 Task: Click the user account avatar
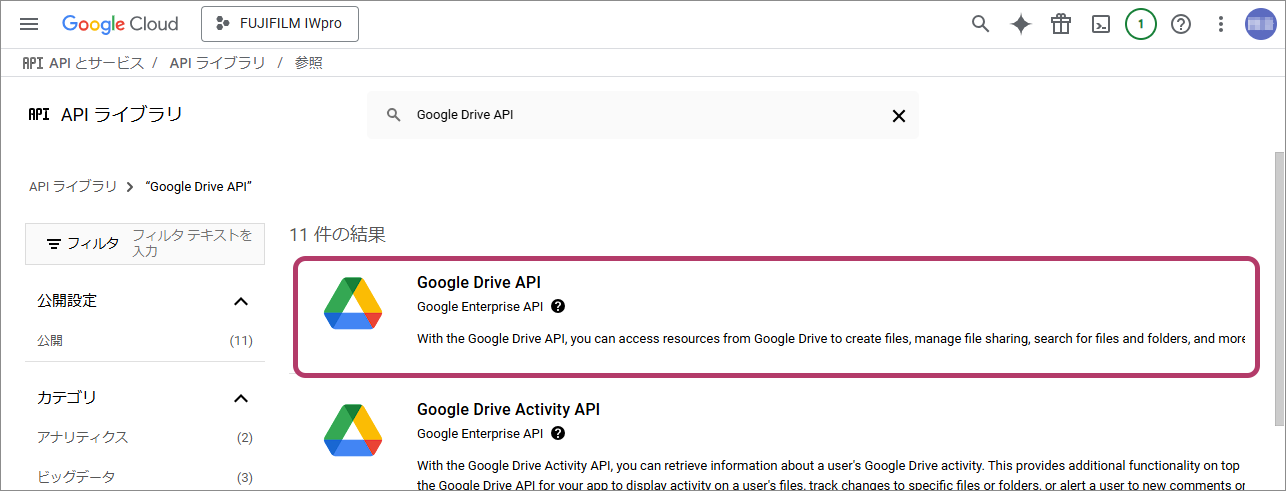[x=1260, y=24]
